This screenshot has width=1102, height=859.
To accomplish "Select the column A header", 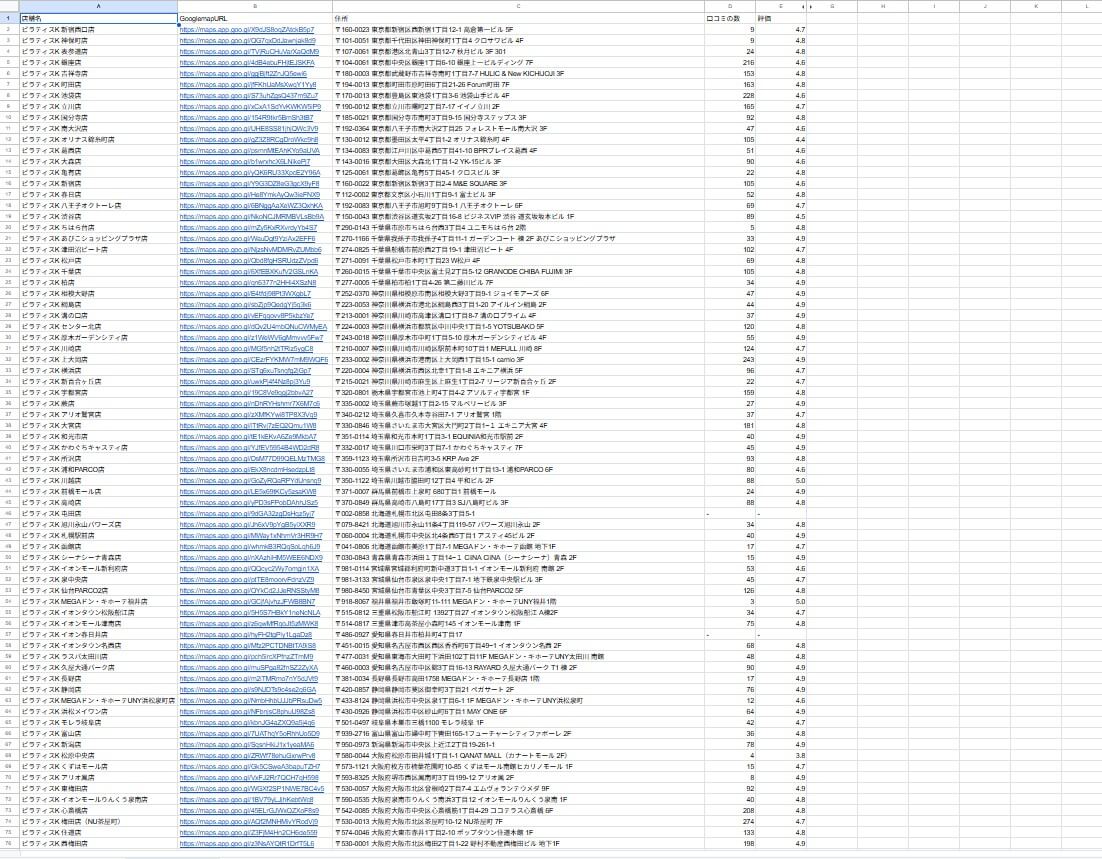I will (x=97, y=6).
